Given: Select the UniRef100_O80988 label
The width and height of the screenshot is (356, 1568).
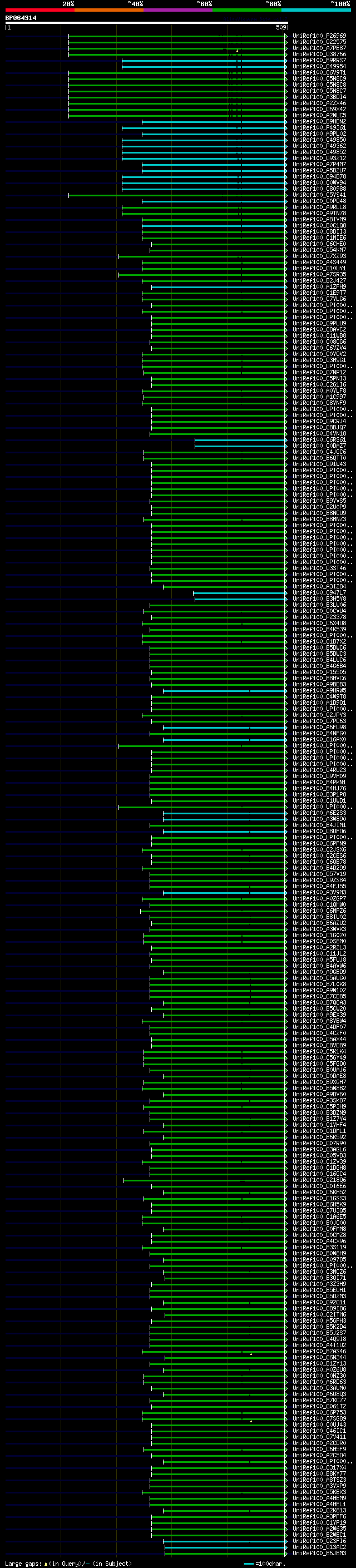Looking at the screenshot, I should [x=319, y=189].
